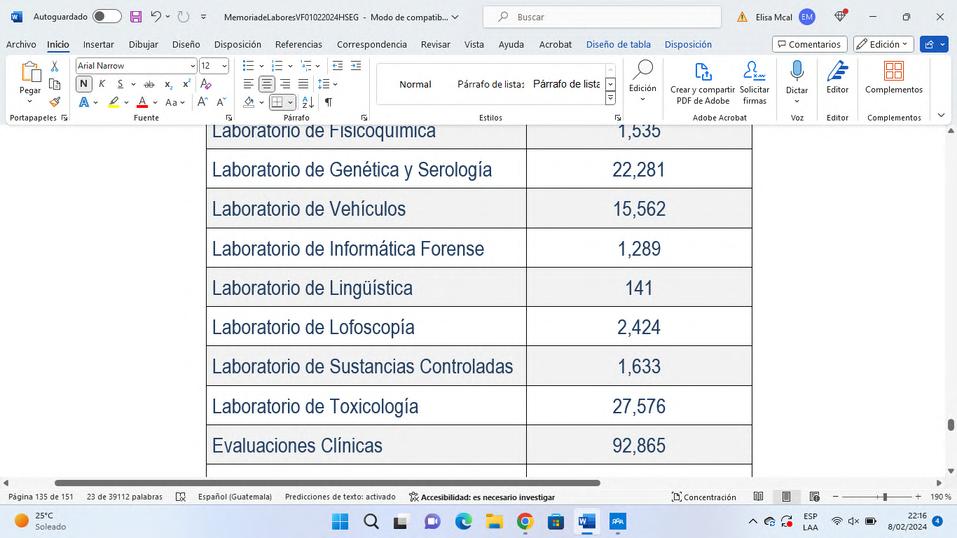Open the borders dropdown arrow

[x=291, y=102]
